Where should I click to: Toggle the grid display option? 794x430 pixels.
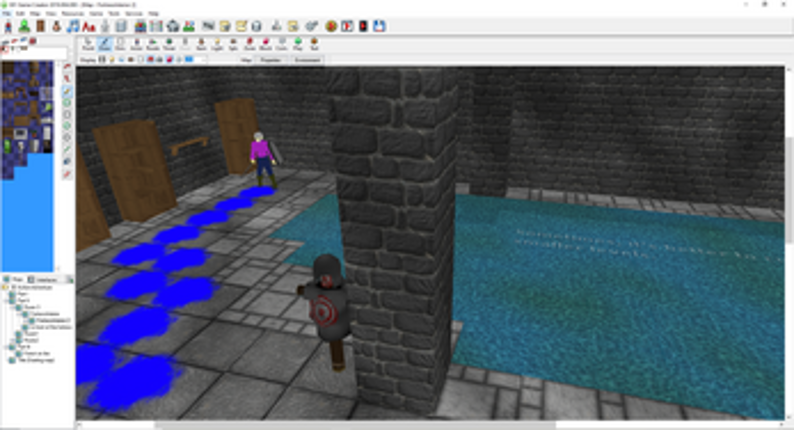click(x=102, y=60)
